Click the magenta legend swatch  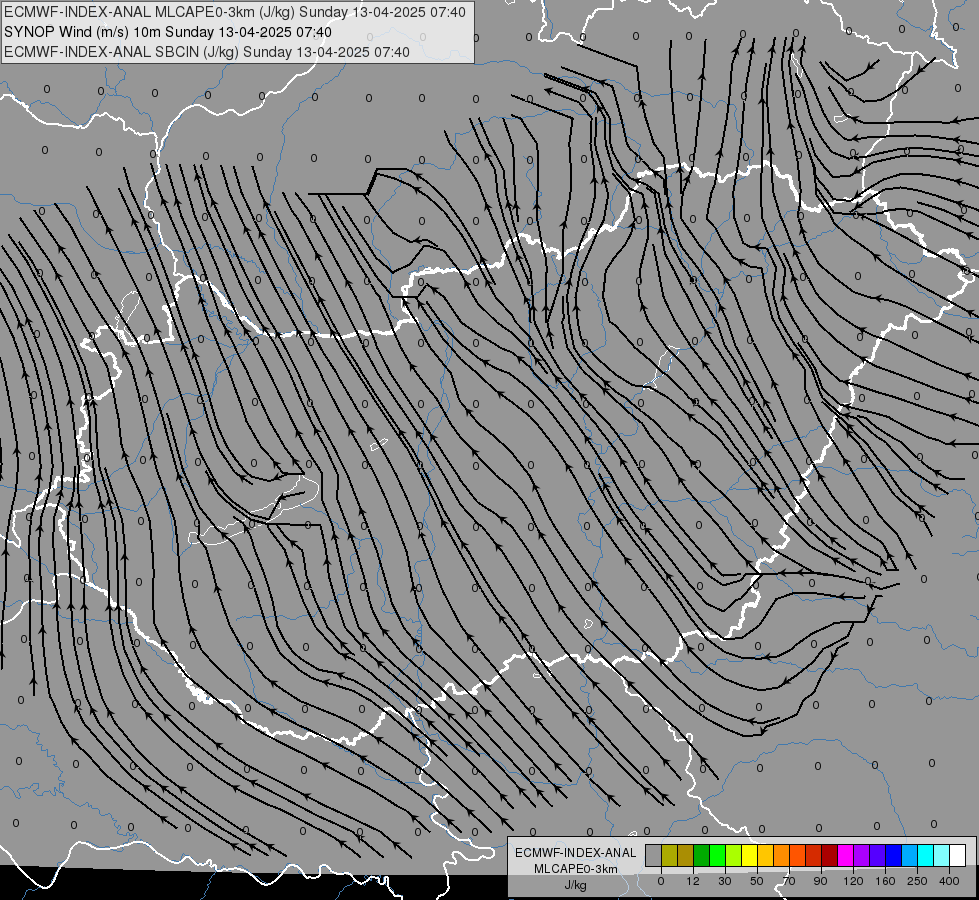point(845,855)
